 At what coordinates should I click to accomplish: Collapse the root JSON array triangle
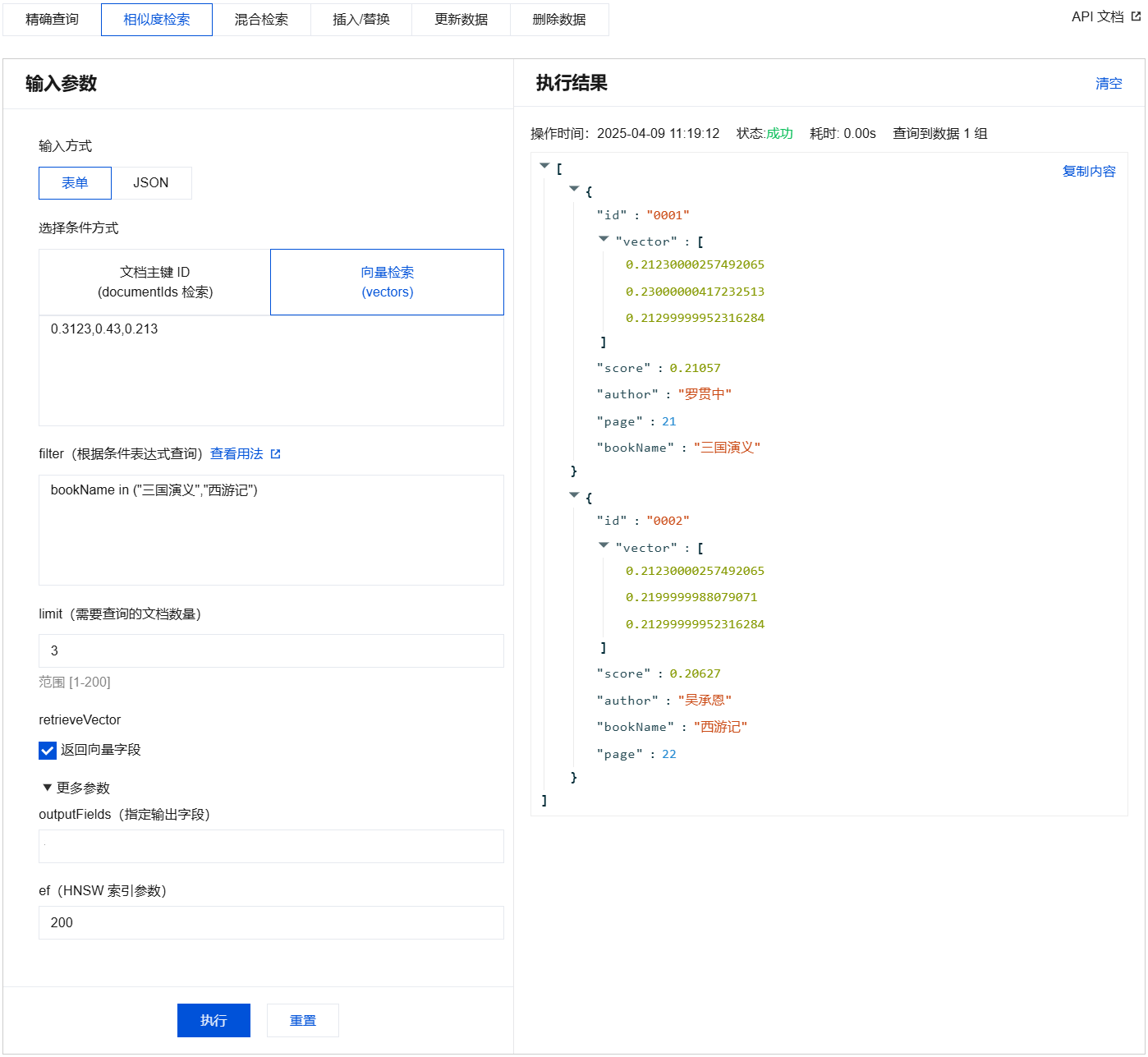[544, 166]
